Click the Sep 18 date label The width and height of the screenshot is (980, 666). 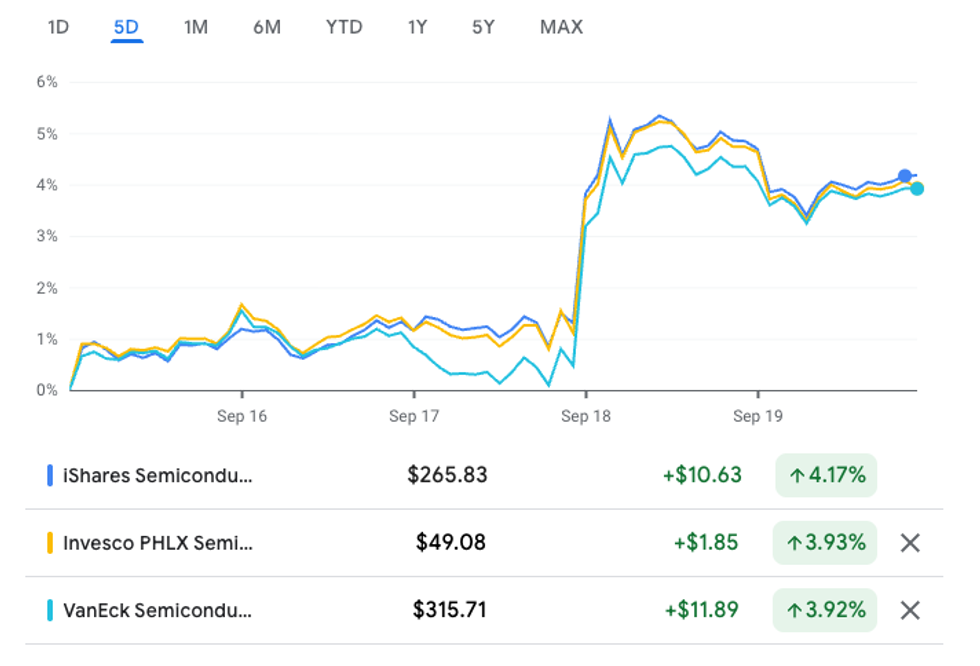pos(586,417)
